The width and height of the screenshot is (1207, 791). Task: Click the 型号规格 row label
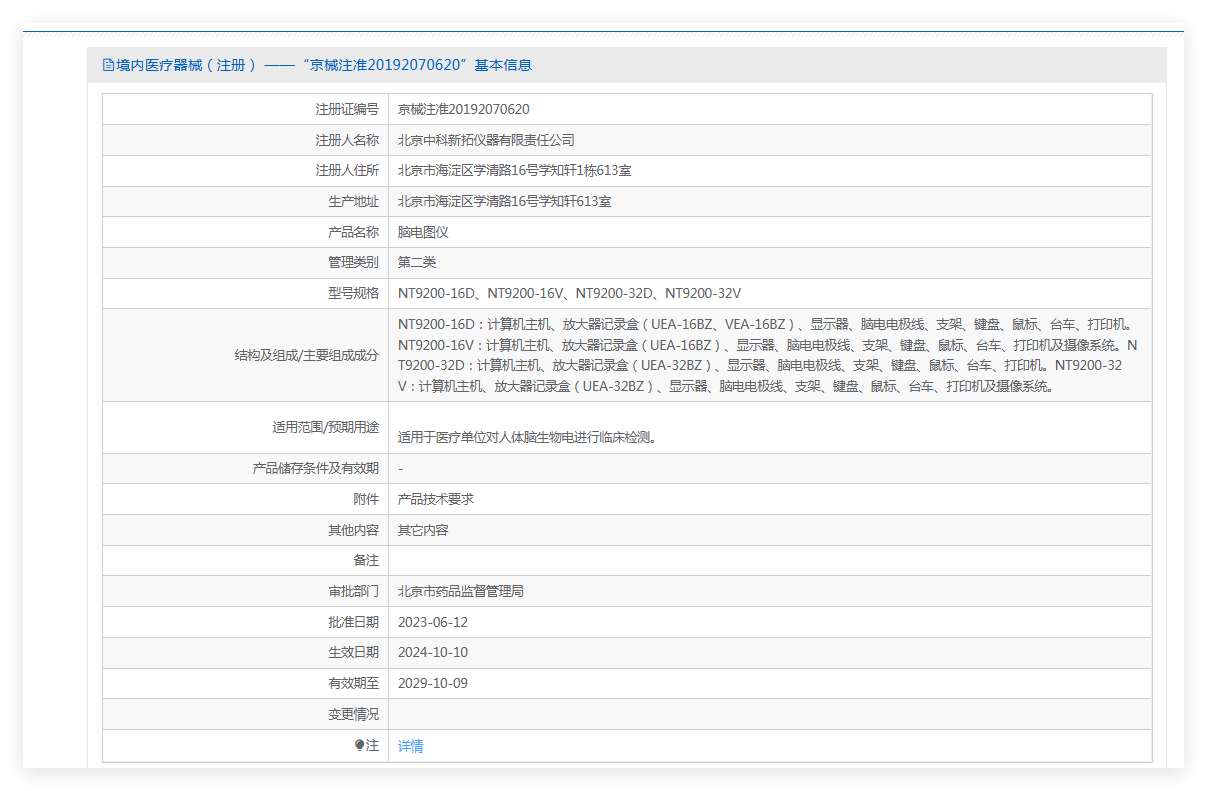coord(354,293)
